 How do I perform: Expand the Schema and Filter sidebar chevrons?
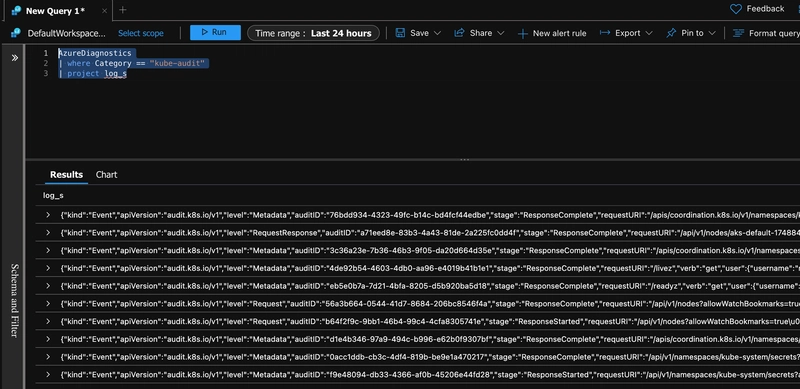[x=14, y=58]
